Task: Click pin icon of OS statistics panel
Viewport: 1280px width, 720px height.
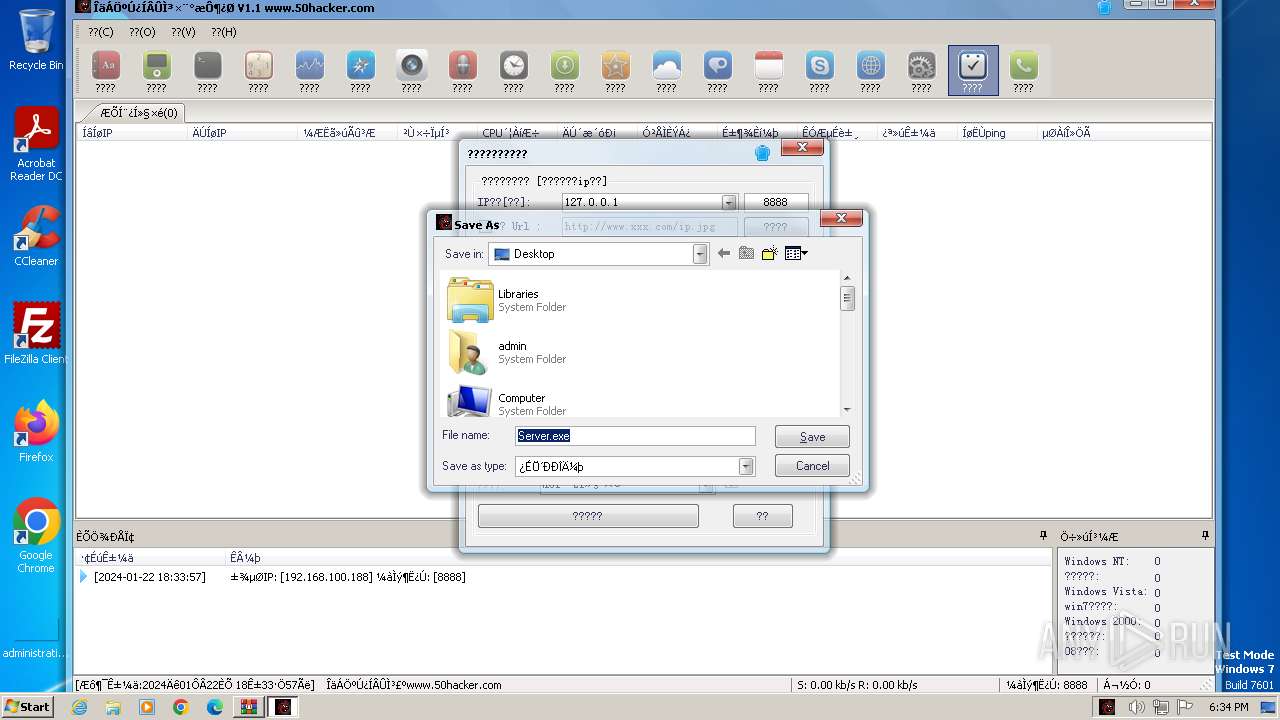Action: click(1205, 536)
